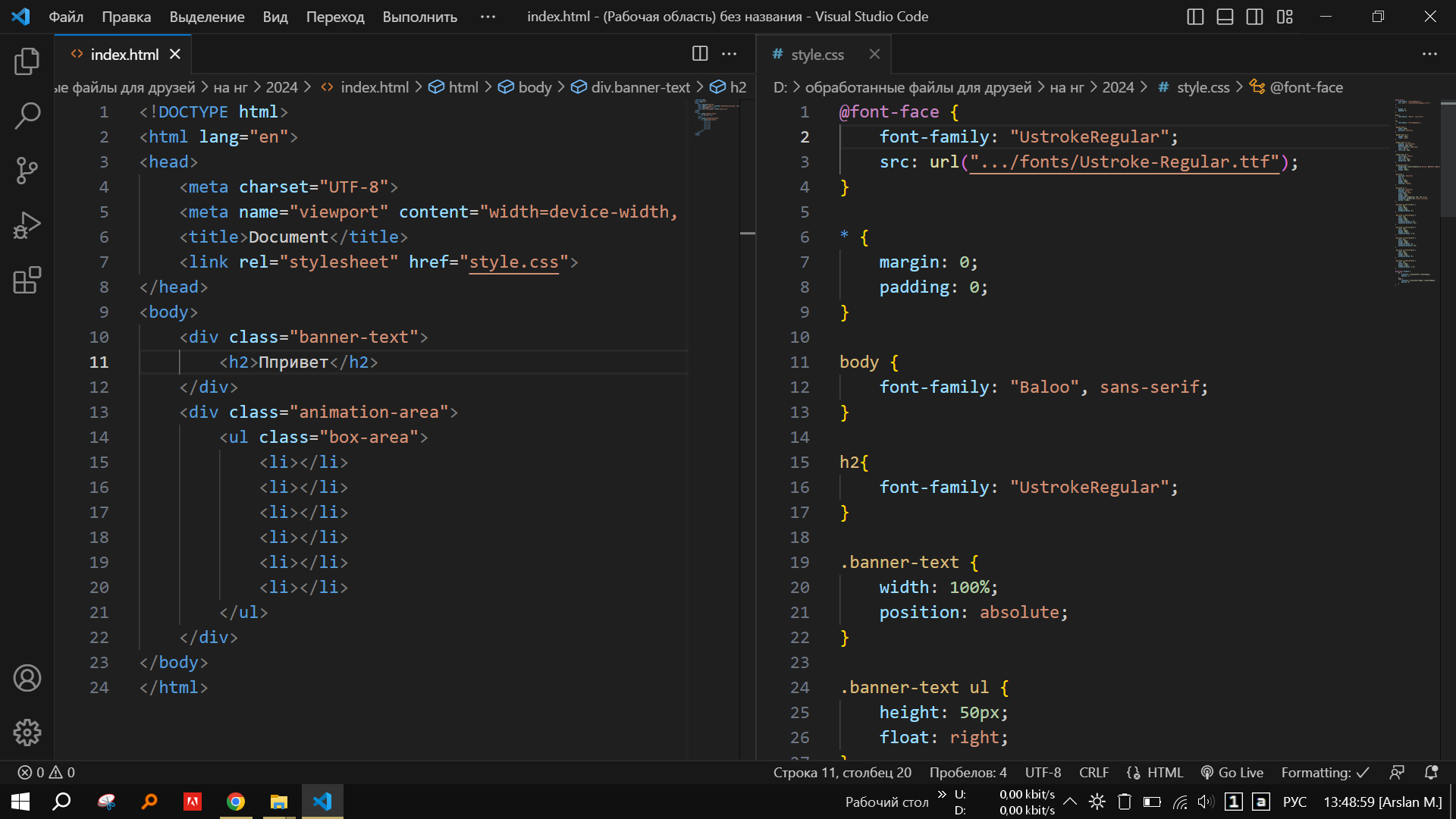The width and height of the screenshot is (1456, 819).
Task: Select the div.banner-text breadcrumb
Action: pyautogui.click(x=631, y=87)
